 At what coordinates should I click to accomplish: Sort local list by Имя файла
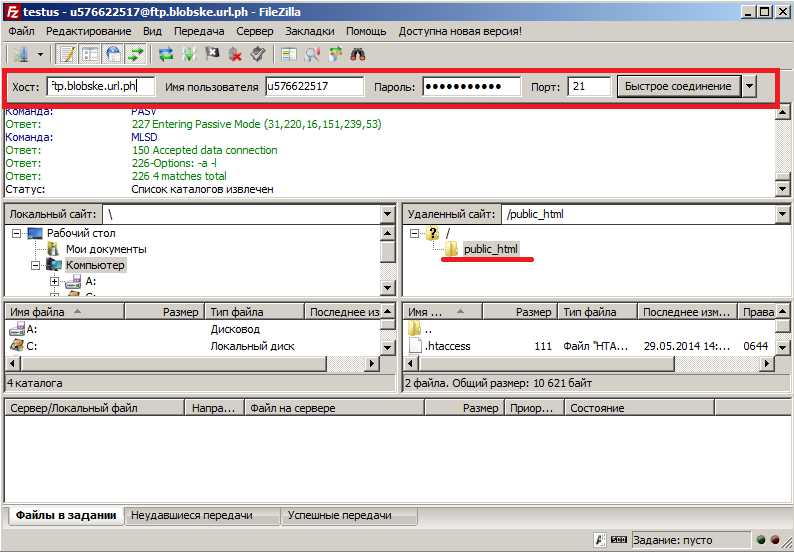(64, 312)
